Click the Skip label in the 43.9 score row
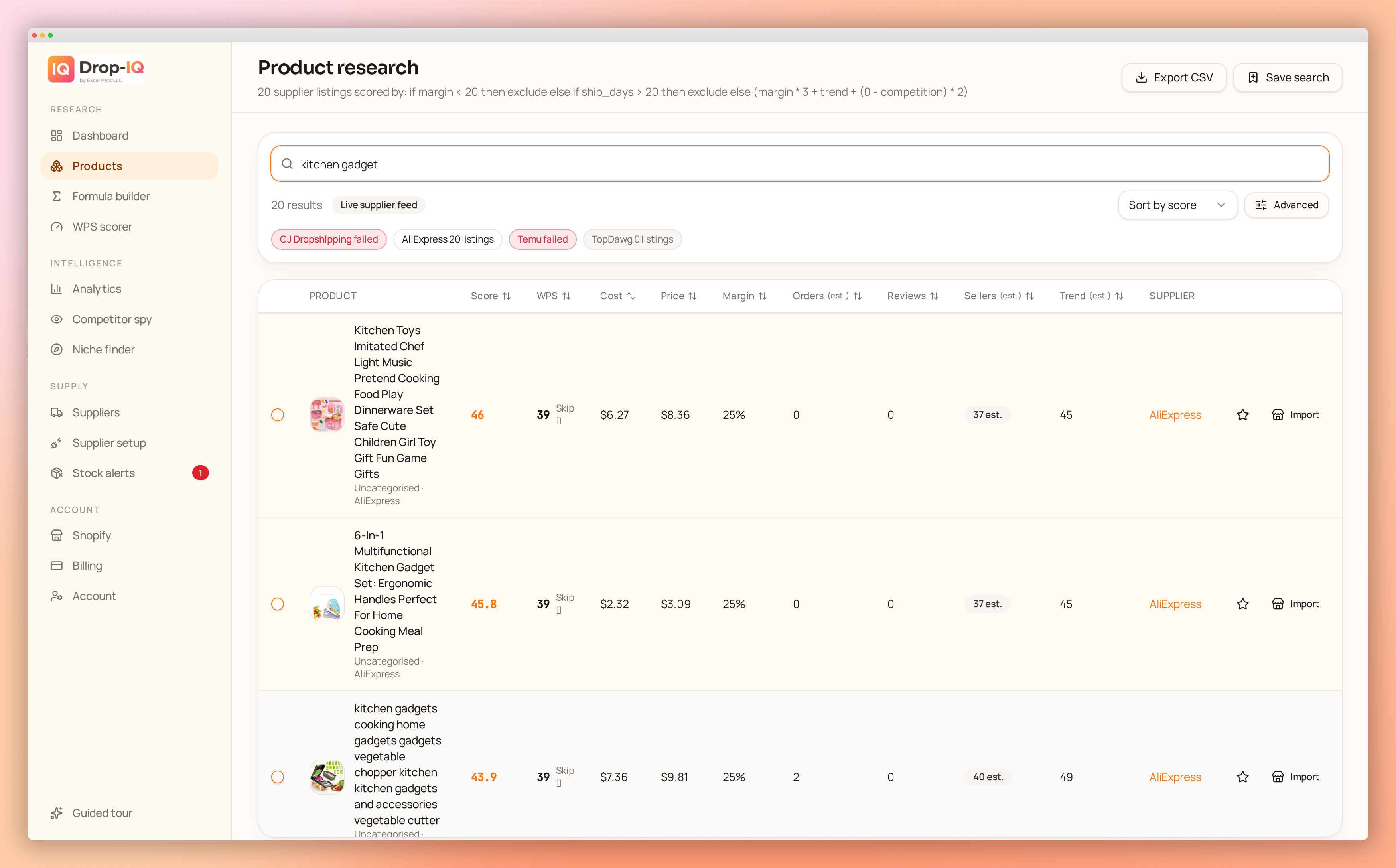Viewport: 1396px width, 868px height. 565,771
